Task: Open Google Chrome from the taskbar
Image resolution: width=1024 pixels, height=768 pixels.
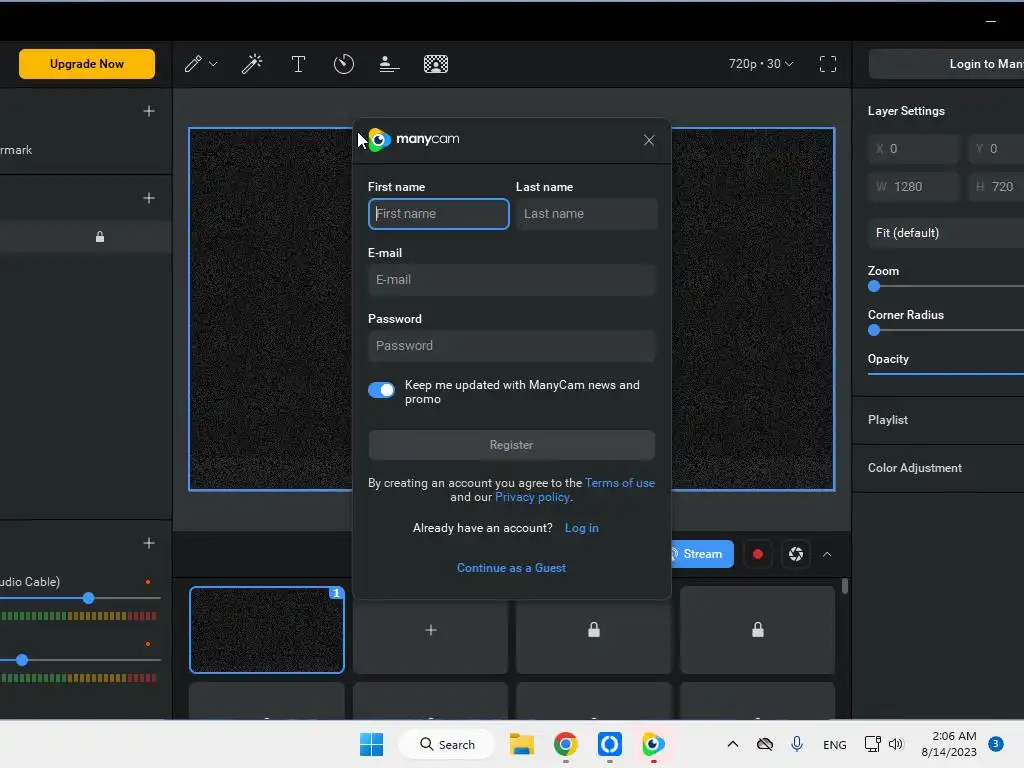Action: 566,744
